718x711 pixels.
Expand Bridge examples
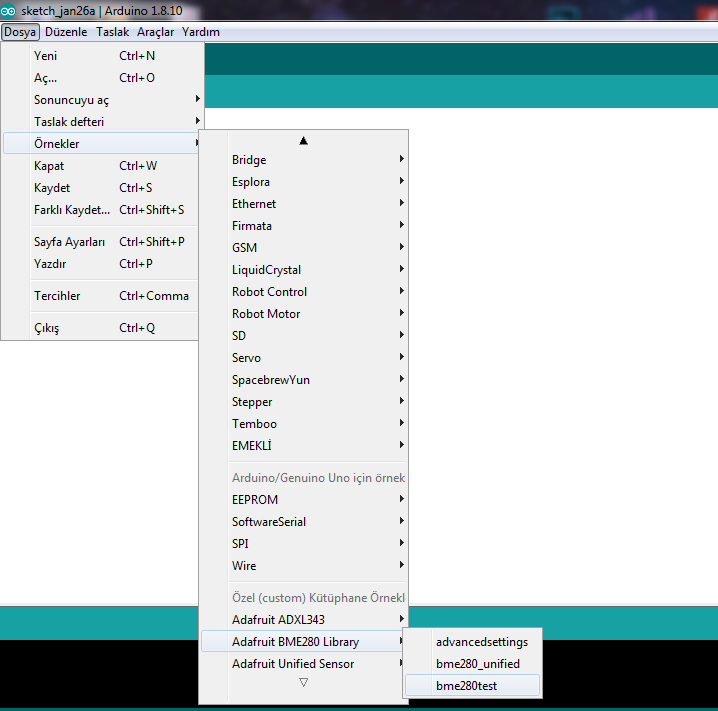(304, 160)
